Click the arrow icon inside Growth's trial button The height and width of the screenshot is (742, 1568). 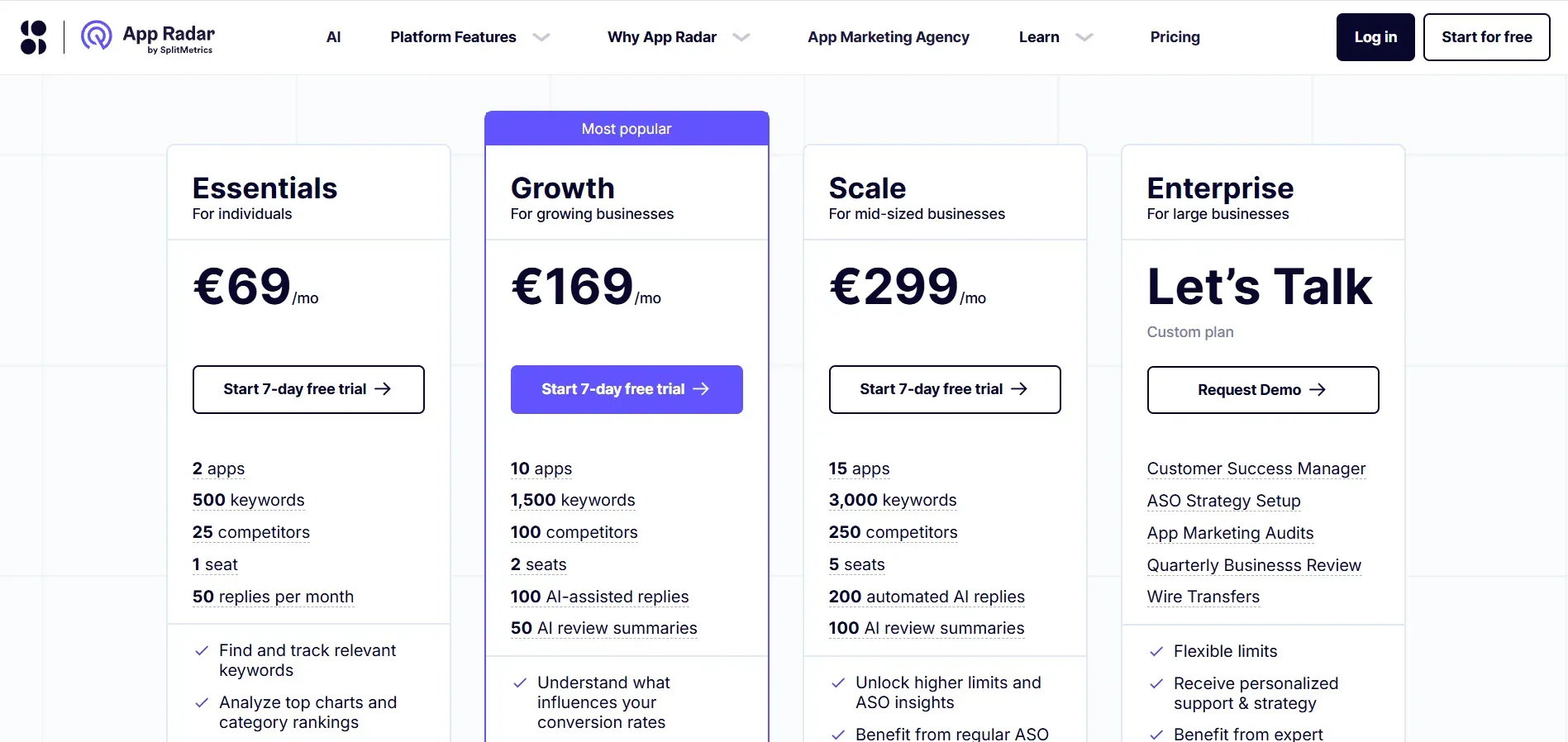pos(701,389)
